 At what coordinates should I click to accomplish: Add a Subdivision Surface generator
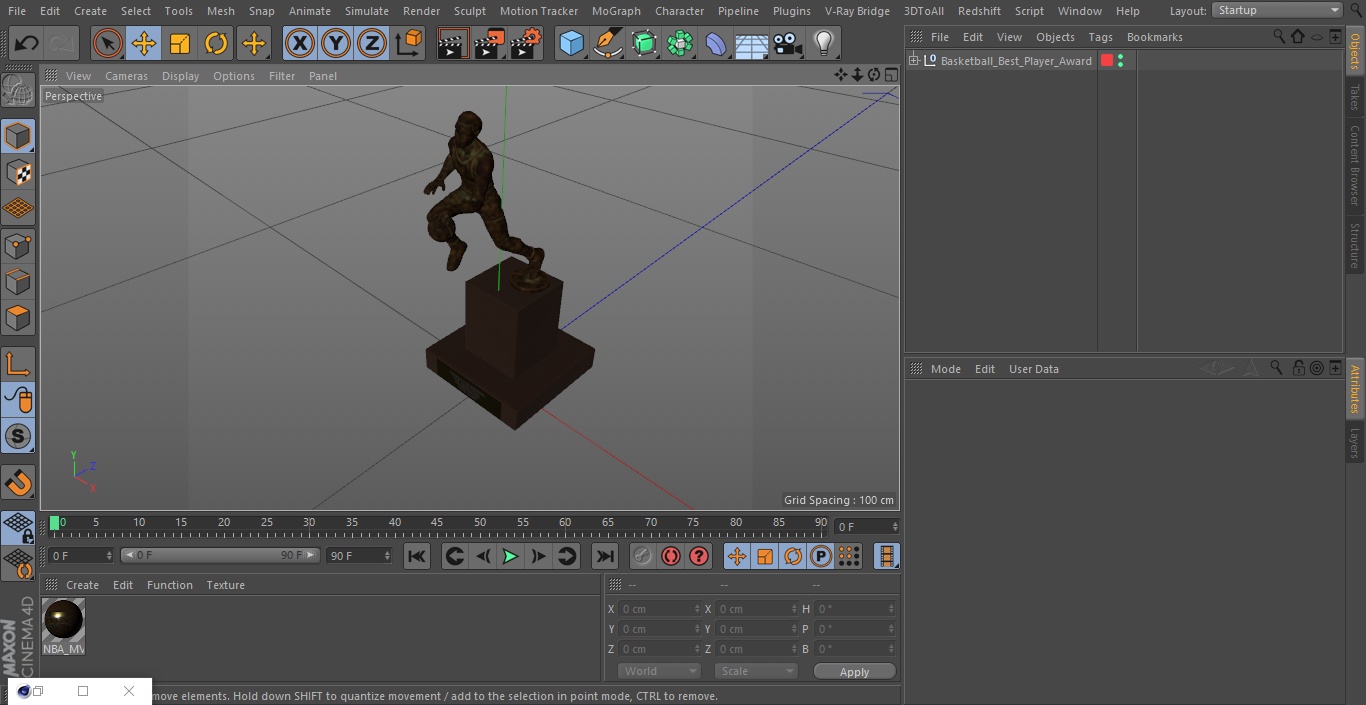tap(644, 43)
